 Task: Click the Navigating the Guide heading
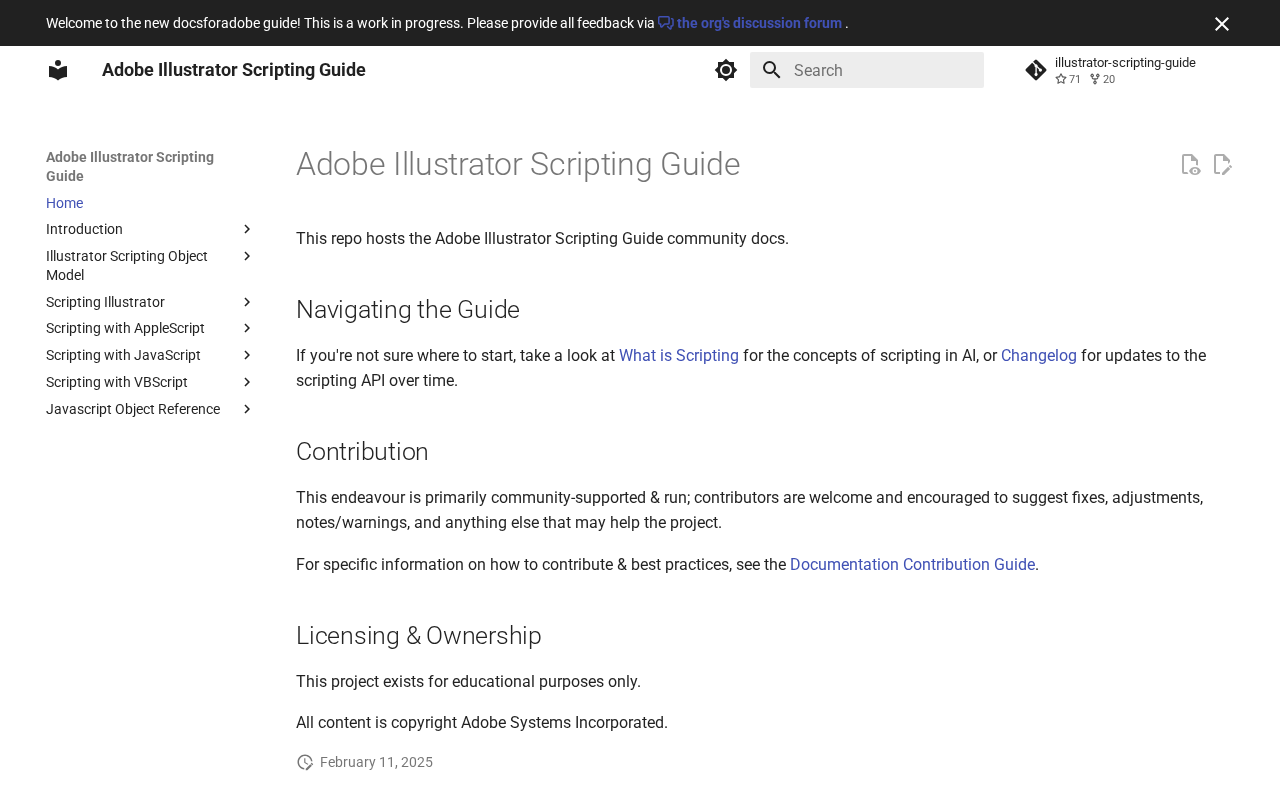(408, 310)
